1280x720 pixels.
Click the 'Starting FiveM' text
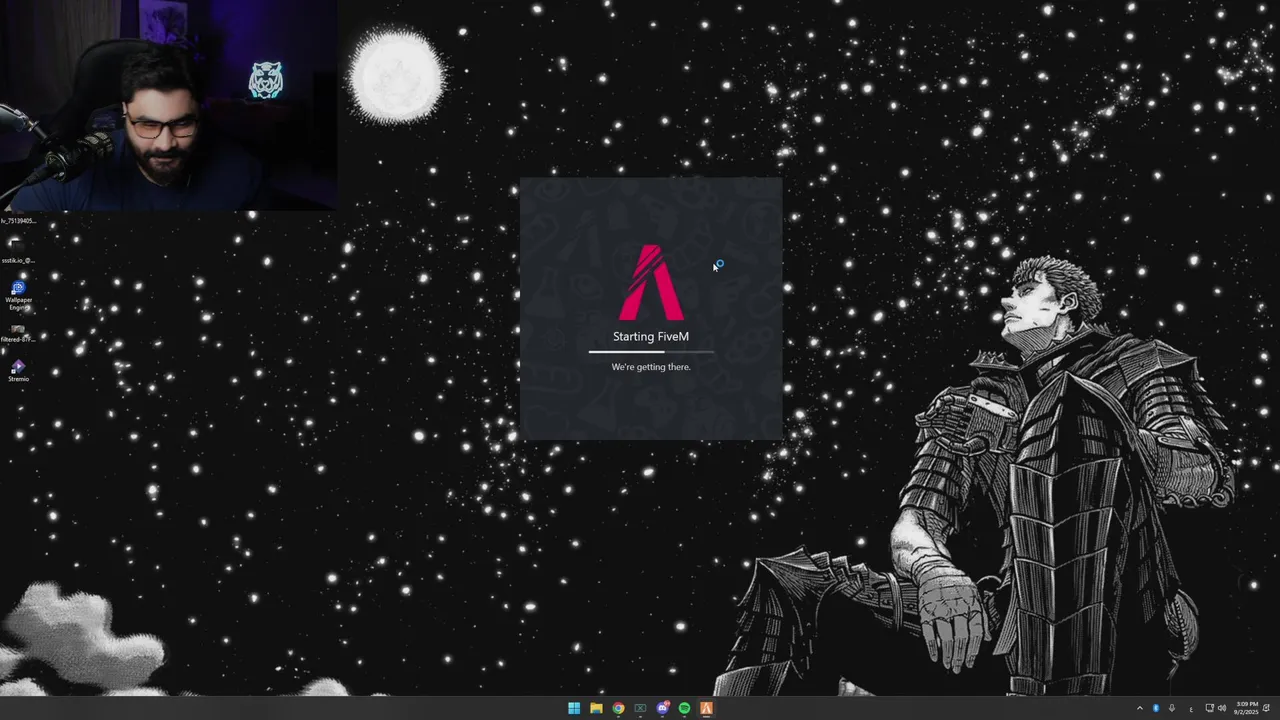click(651, 337)
